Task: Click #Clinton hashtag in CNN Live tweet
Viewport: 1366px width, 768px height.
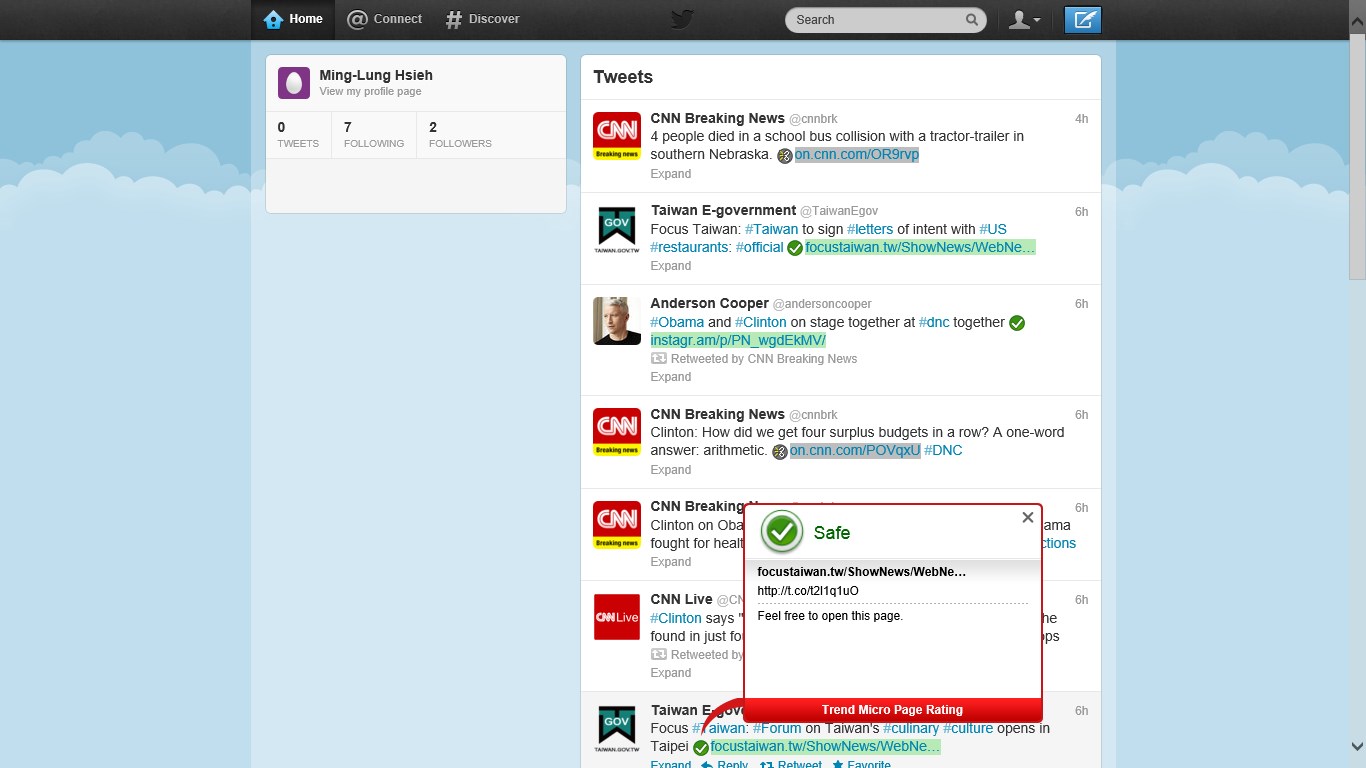Action: 676,618
